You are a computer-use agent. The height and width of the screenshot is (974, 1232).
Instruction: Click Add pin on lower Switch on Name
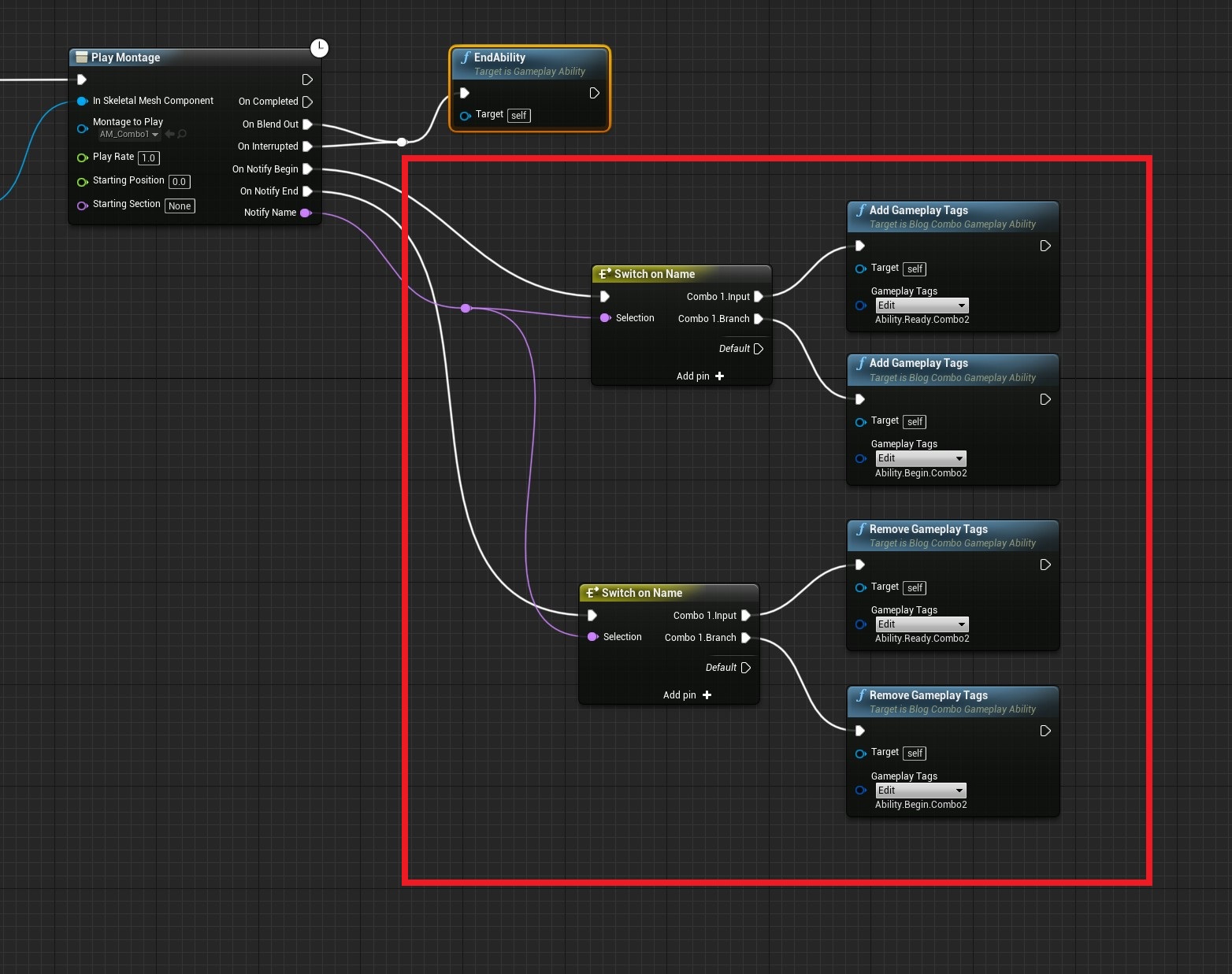pyautogui.click(x=687, y=695)
